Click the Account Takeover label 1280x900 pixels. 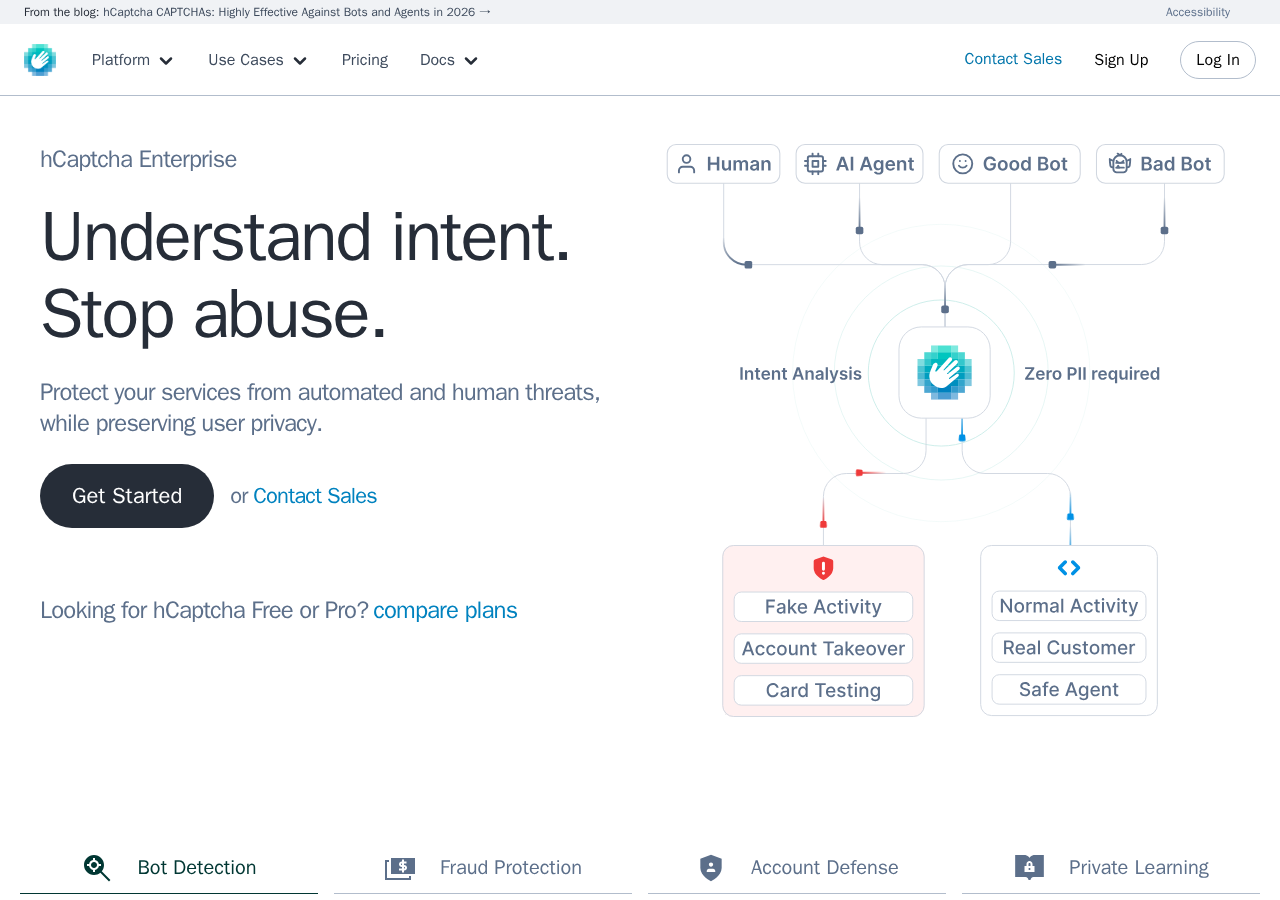click(823, 649)
